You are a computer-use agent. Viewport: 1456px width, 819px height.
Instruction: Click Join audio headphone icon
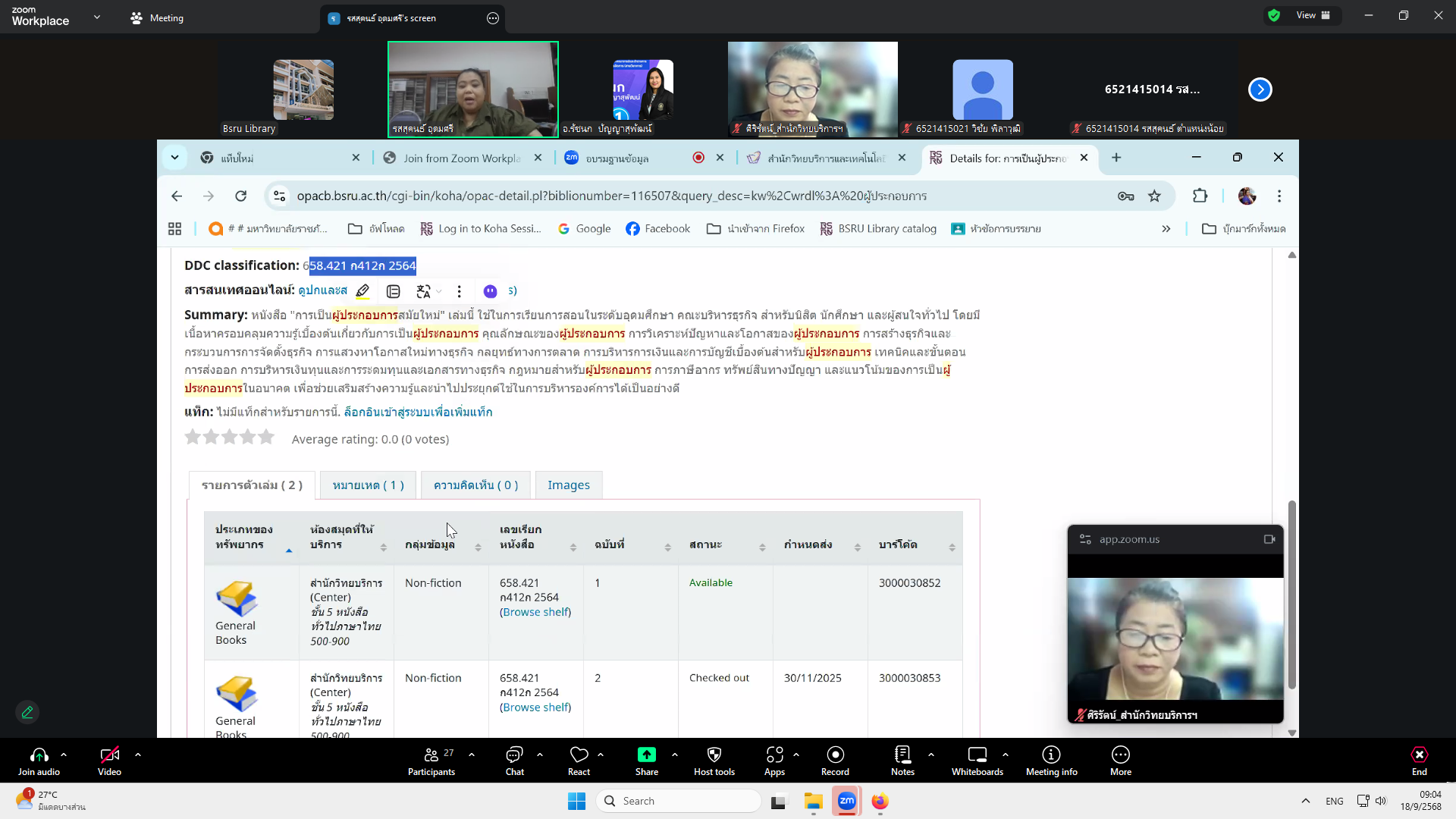(x=39, y=761)
